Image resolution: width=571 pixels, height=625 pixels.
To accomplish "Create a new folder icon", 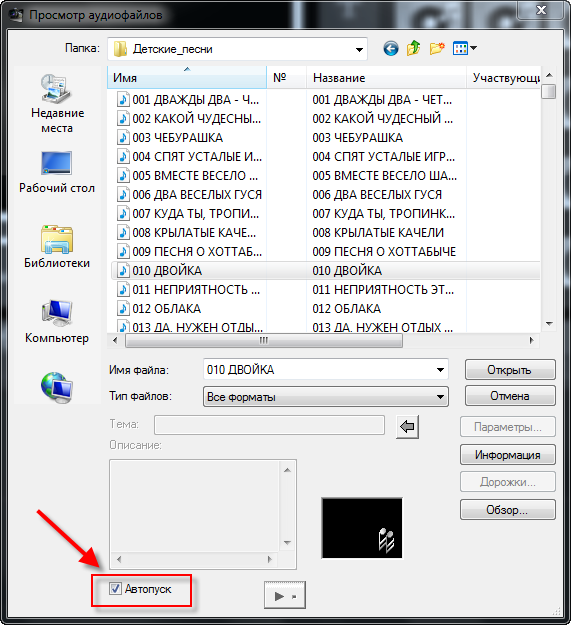I will 437,49.
